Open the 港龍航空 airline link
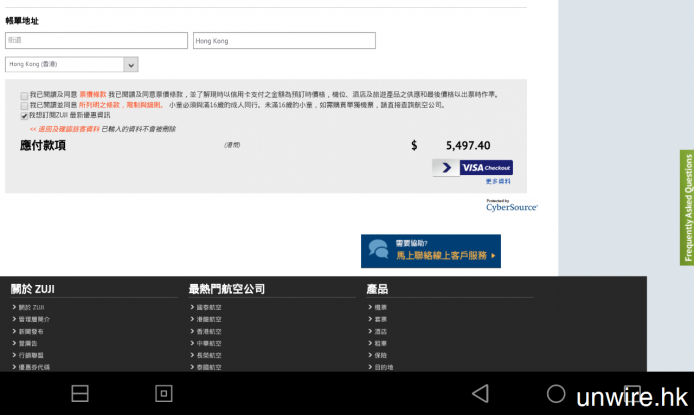The height and width of the screenshot is (415, 694). click(x=209, y=319)
